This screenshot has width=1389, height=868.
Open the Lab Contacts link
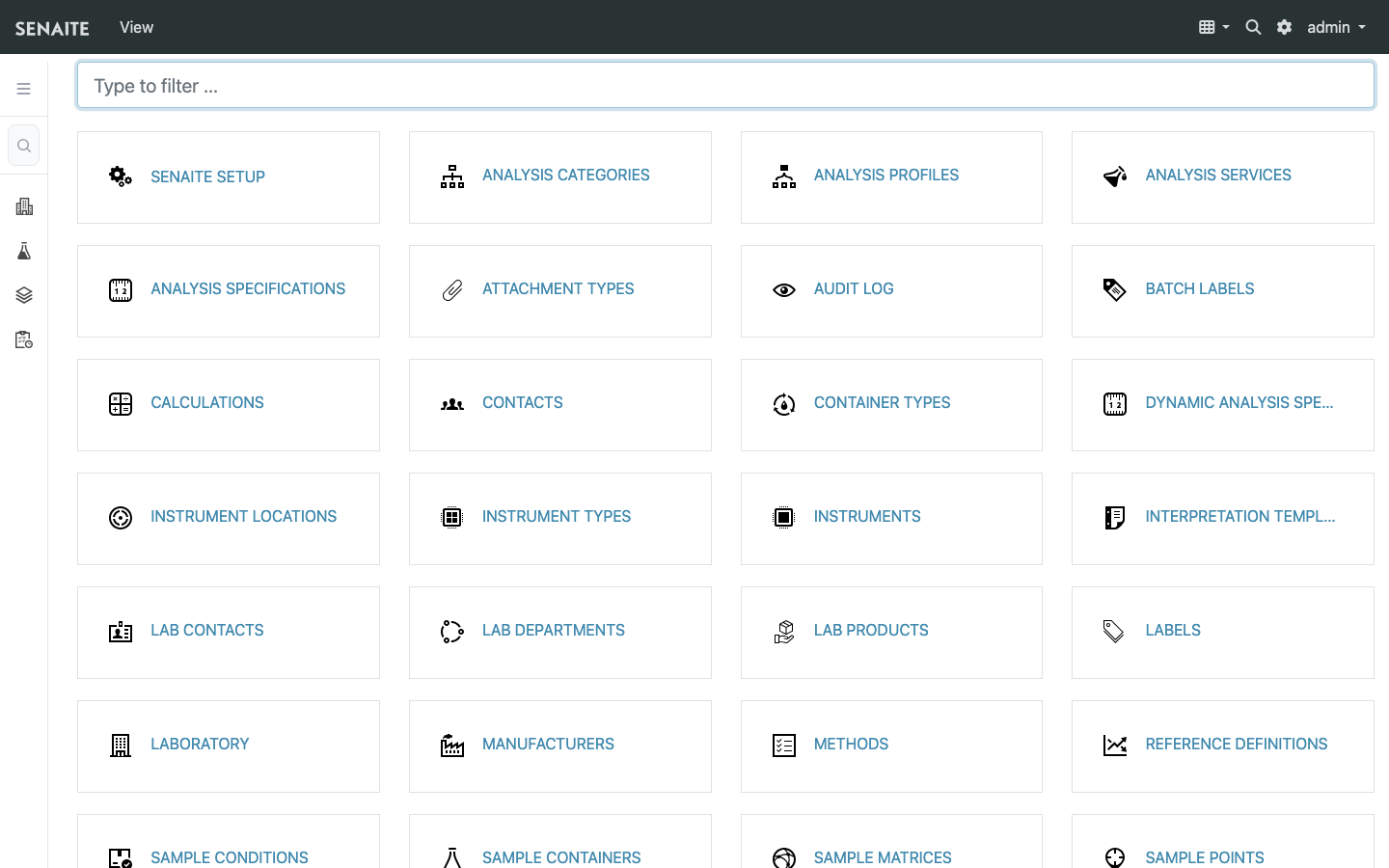[x=207, y=630]
